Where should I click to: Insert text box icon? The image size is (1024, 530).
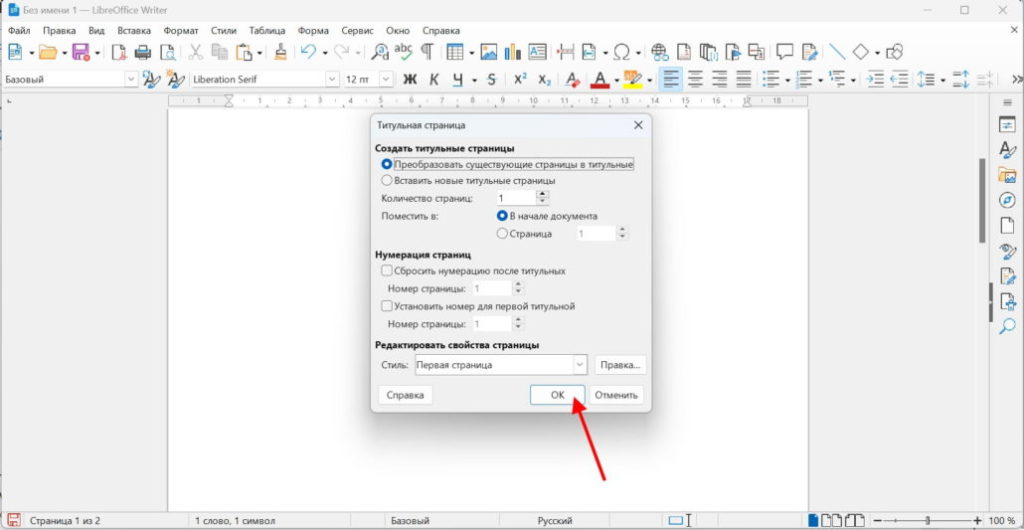537,52
